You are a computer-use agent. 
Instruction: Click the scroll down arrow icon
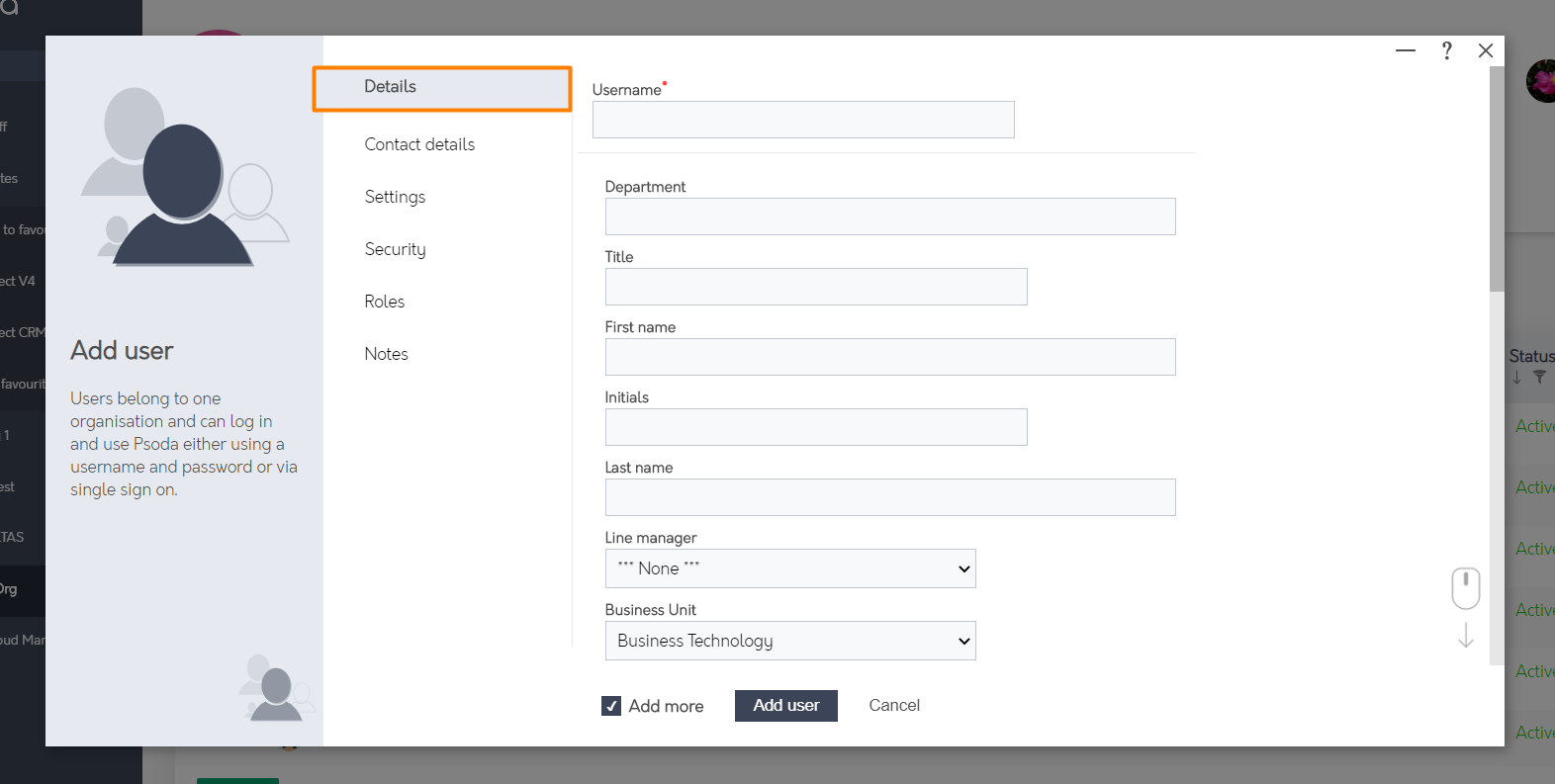1465,635
